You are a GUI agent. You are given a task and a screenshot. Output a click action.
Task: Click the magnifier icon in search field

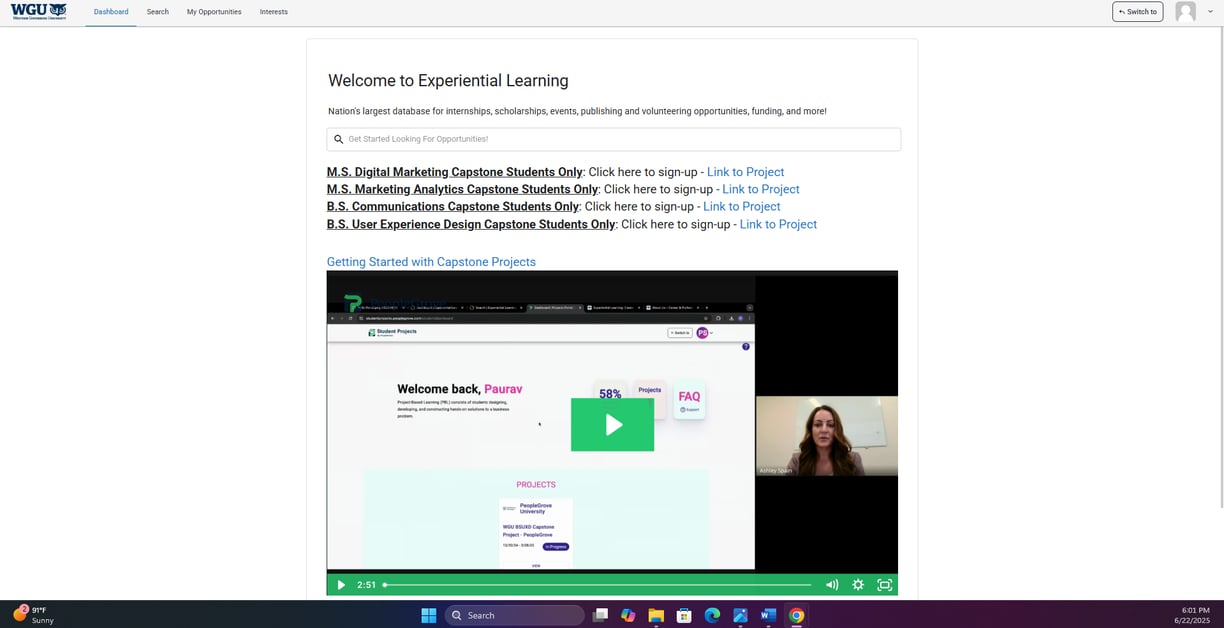click(x=338, y=139)
